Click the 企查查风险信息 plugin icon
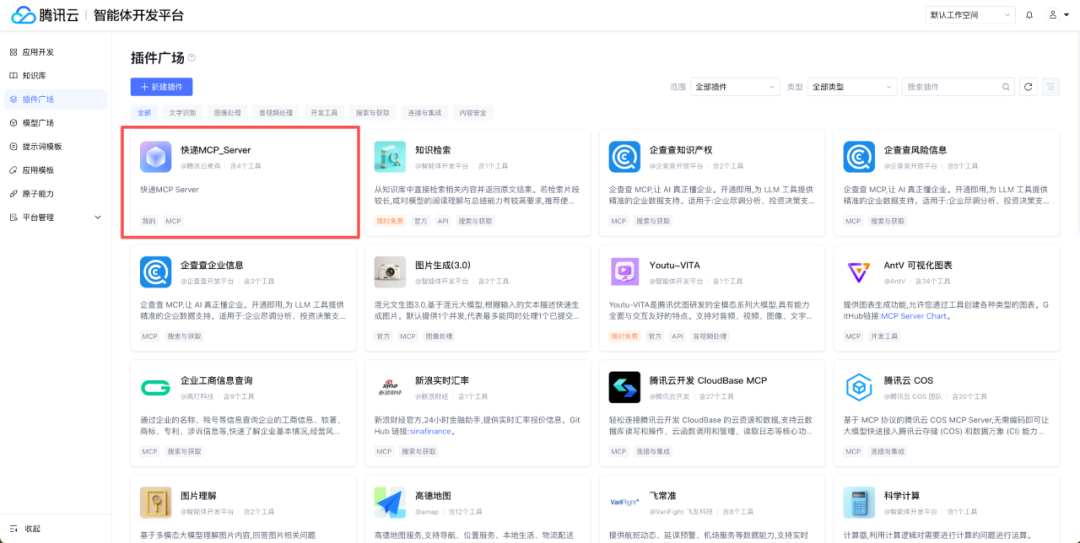The height and width of the screenshot is (543, 1080). pyautogui.click(x=859, y=157)
